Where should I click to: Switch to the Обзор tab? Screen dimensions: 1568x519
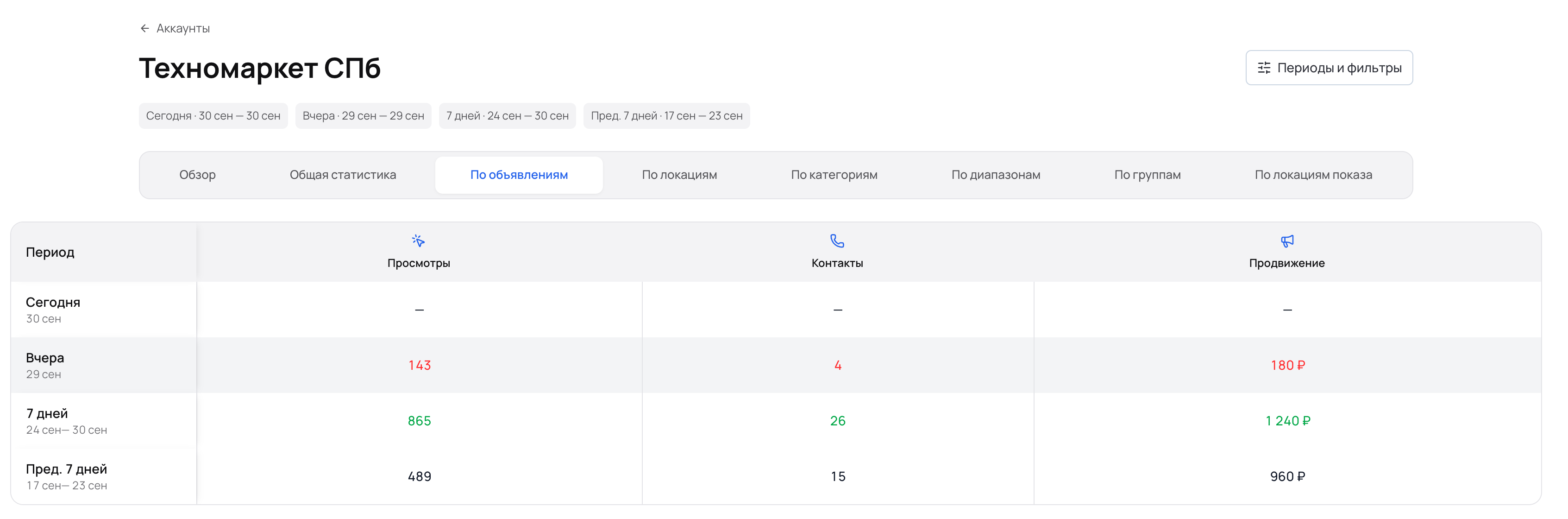[x=197, y=175]
